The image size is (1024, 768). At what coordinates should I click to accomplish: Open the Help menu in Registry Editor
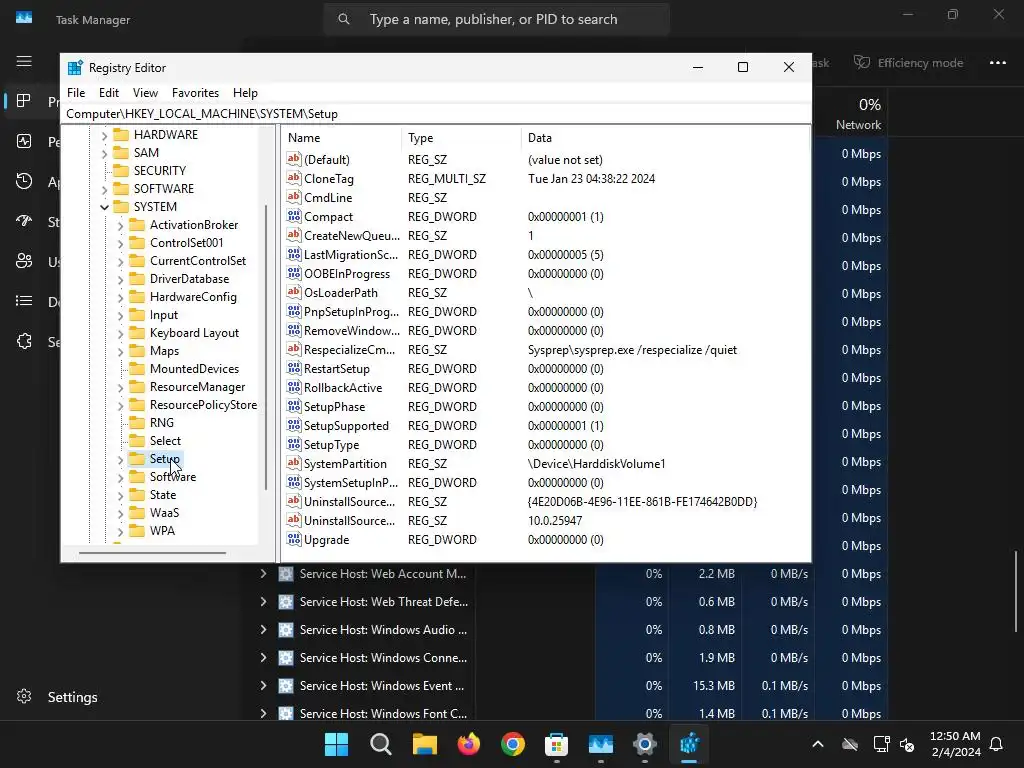(x=245, y=93)
